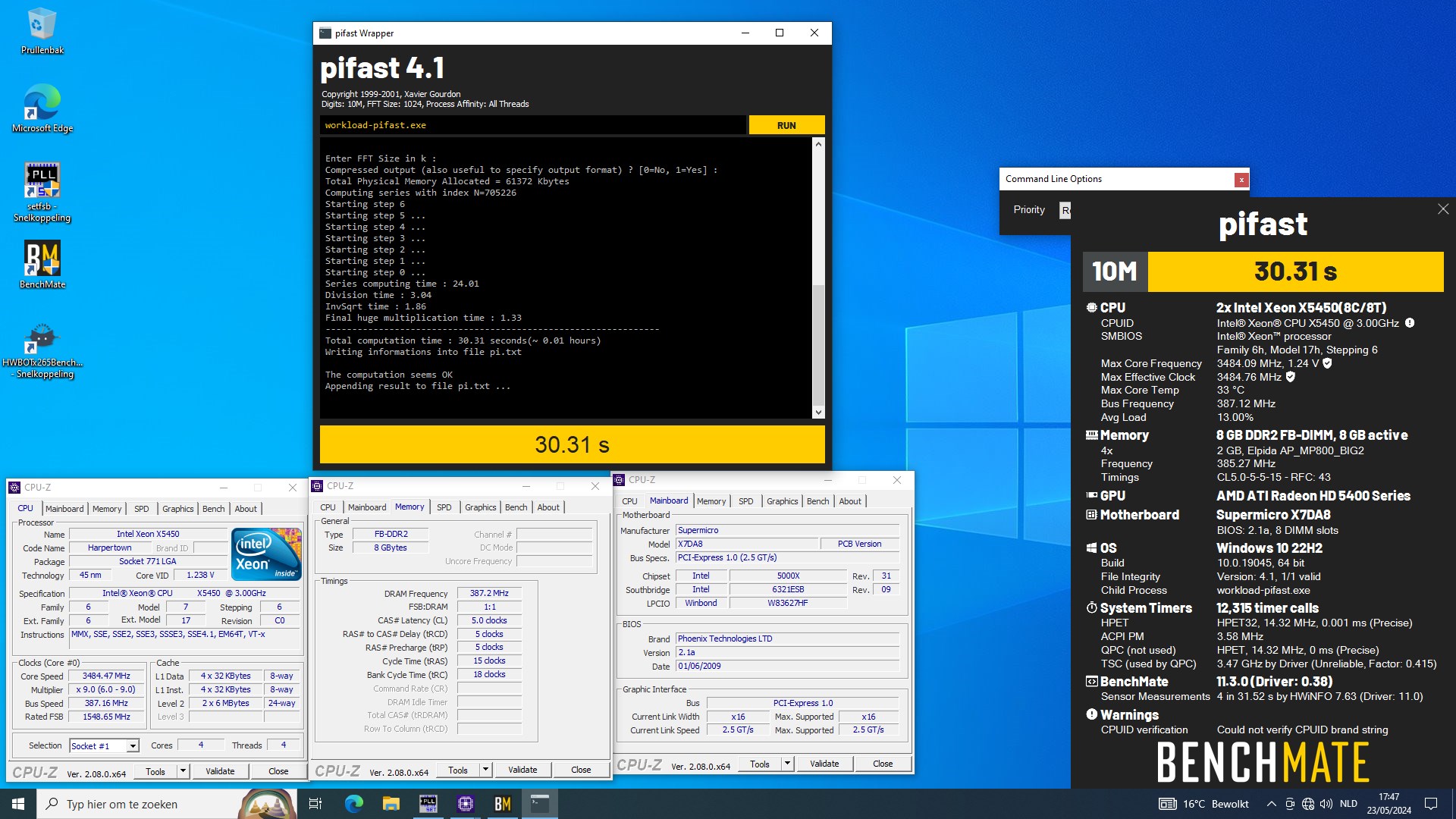Open Edge from the taskbar

pos(353,804)
